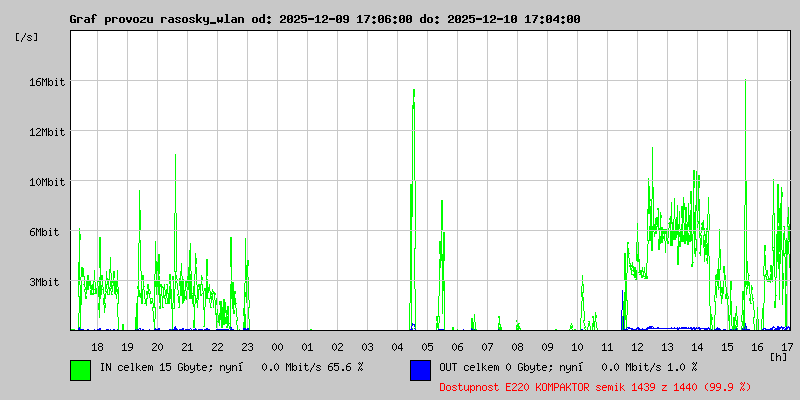The image size is (800, 400).
Task: Click the blue OUT spike before hour 12
Action: click(622, 310)
